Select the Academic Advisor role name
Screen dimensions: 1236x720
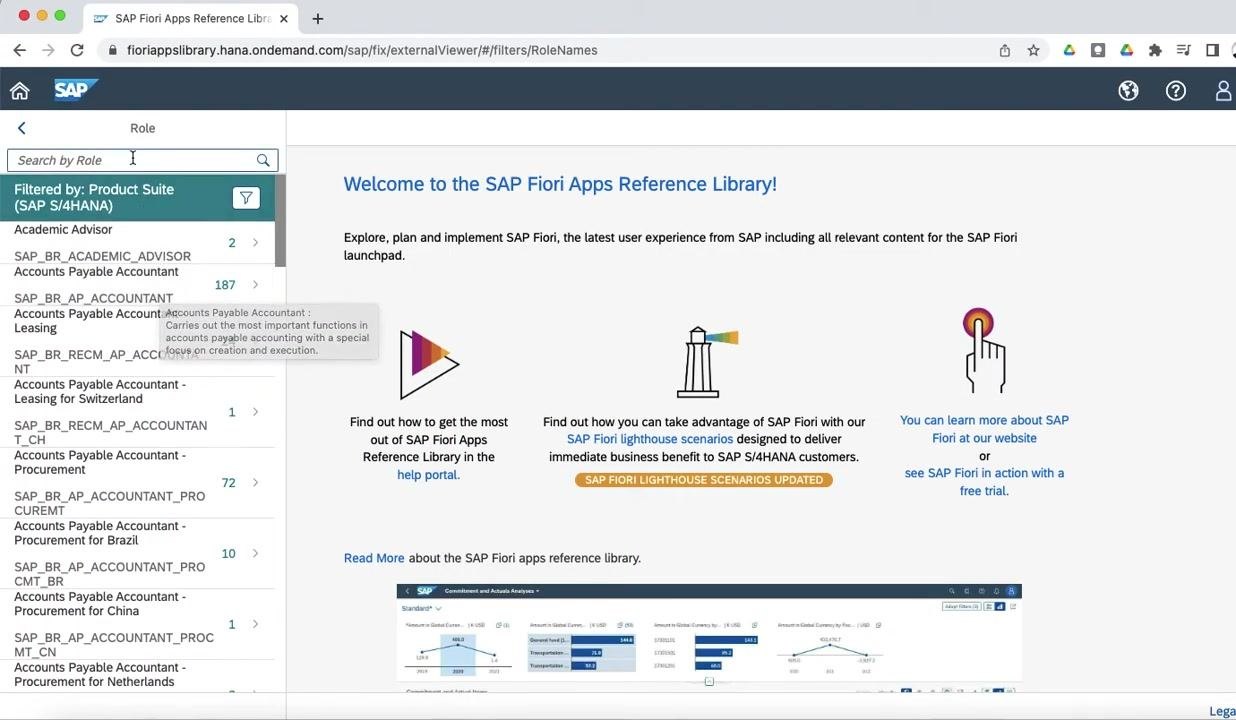[63, 230]
